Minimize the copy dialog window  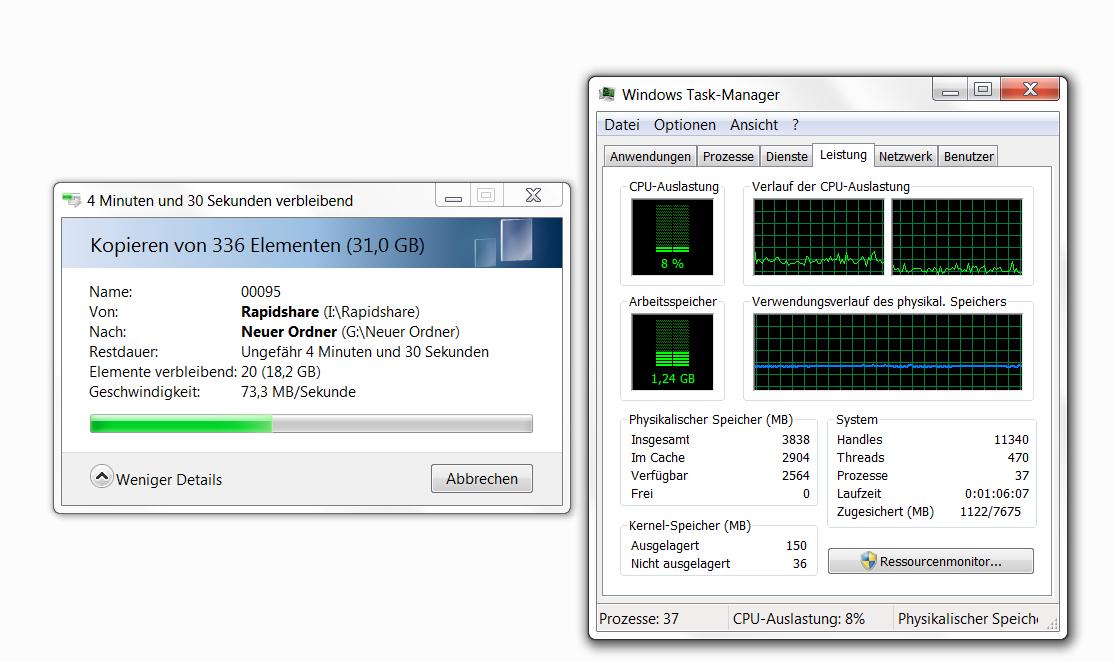(x=453, y=195)
